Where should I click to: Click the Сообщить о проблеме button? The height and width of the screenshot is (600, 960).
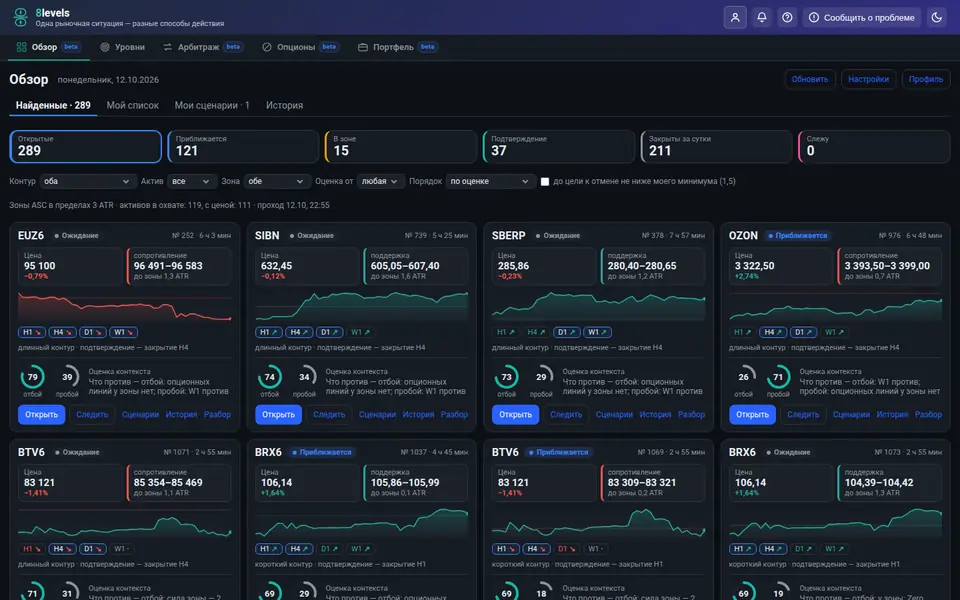click(862, 17)
